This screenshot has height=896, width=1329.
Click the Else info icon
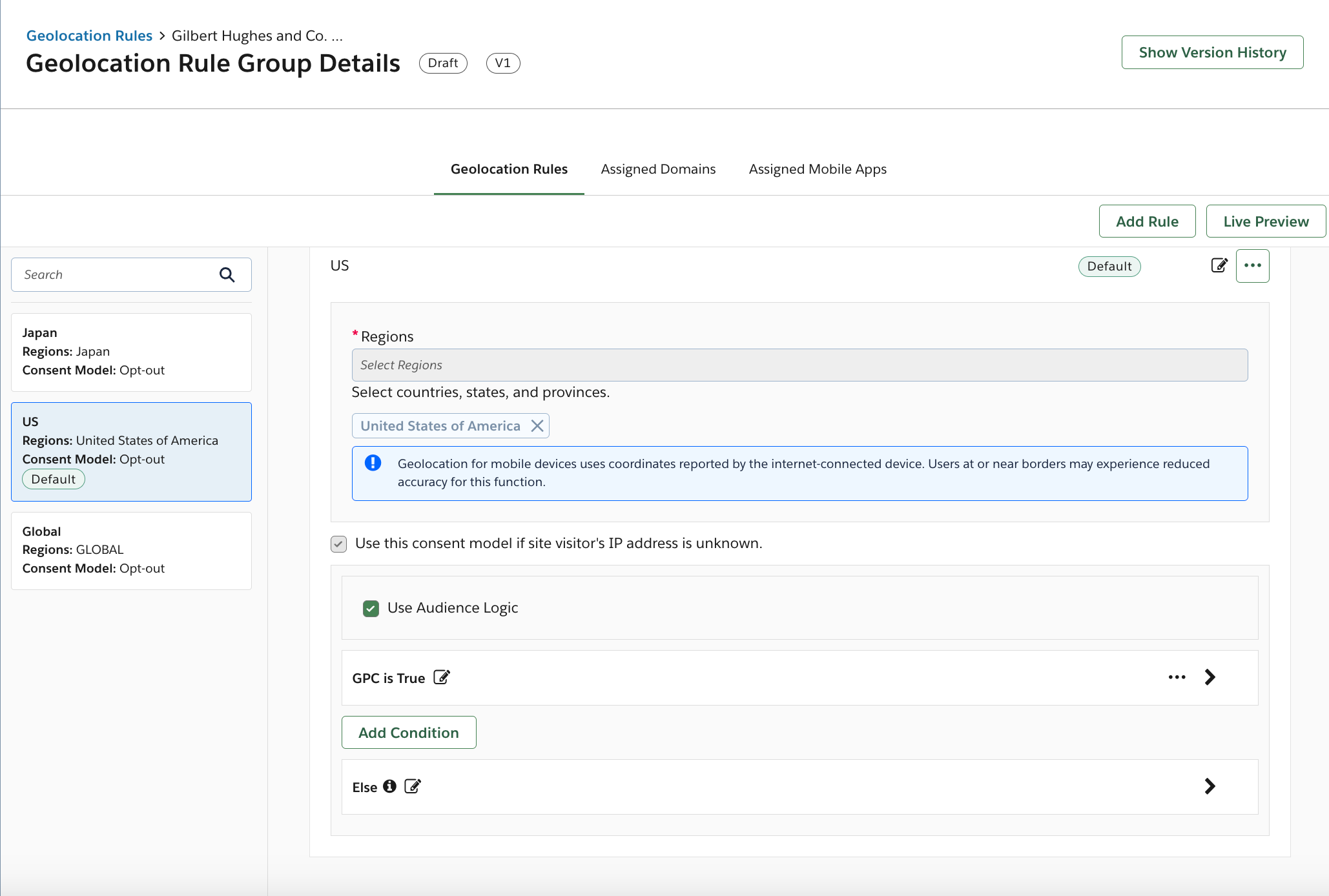tap(389, 786)
